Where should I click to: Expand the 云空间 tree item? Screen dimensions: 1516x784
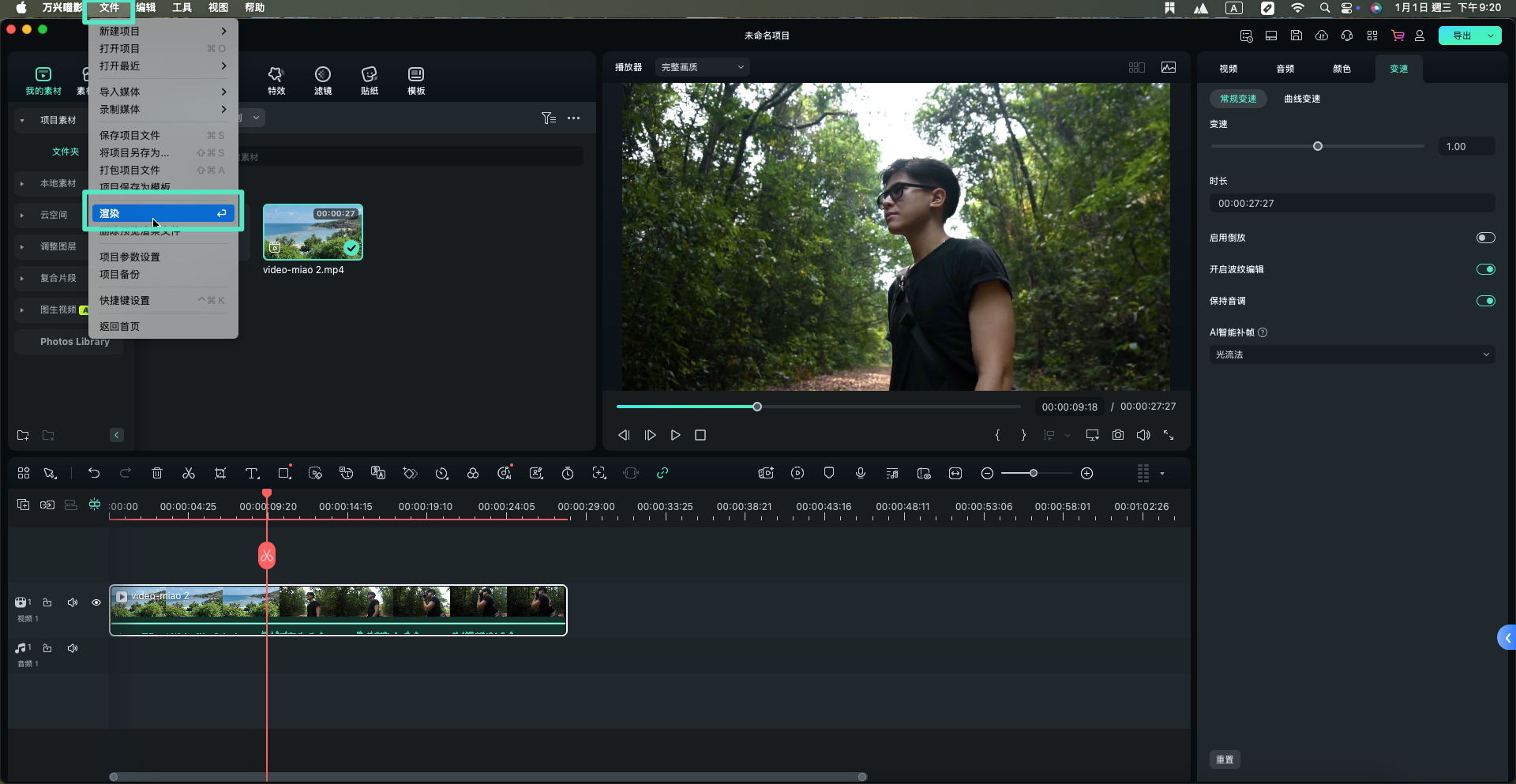pyautogui.click(x=22, y=215)
